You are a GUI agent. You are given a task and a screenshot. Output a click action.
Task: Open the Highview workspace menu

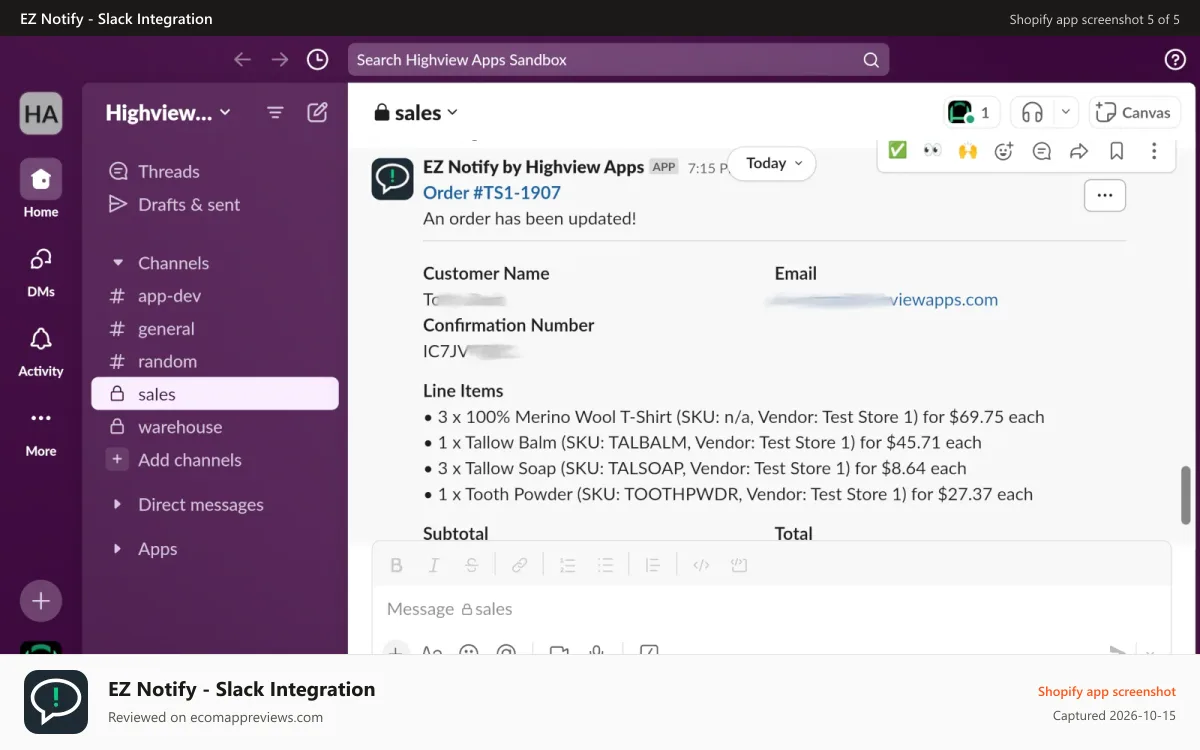(x=168, y=113)
